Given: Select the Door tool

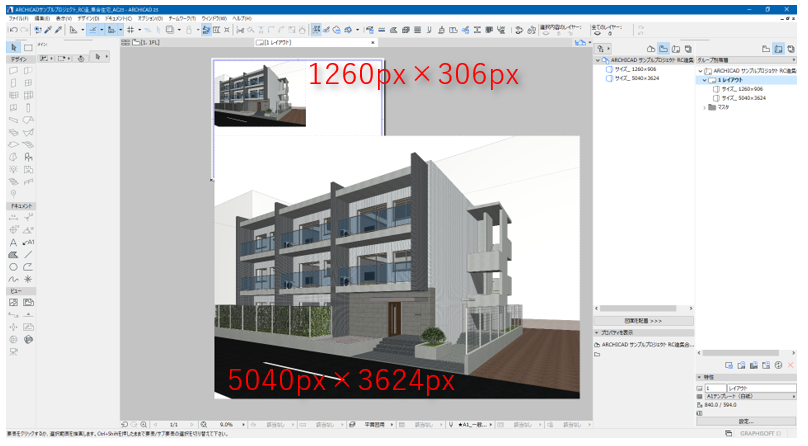Looking at the screenshot, I should (13, 83).
